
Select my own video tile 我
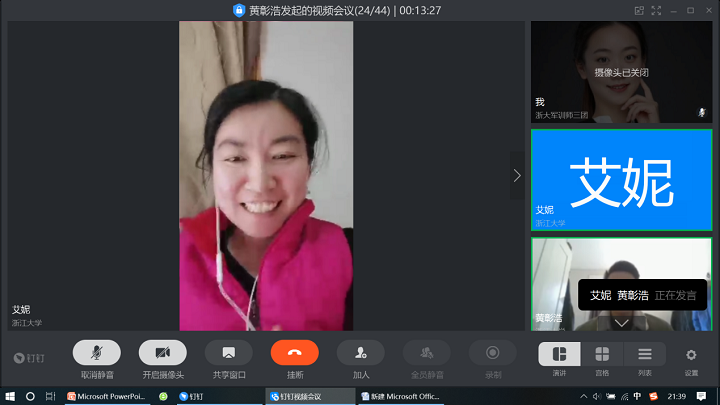click(x=621, y=72)
